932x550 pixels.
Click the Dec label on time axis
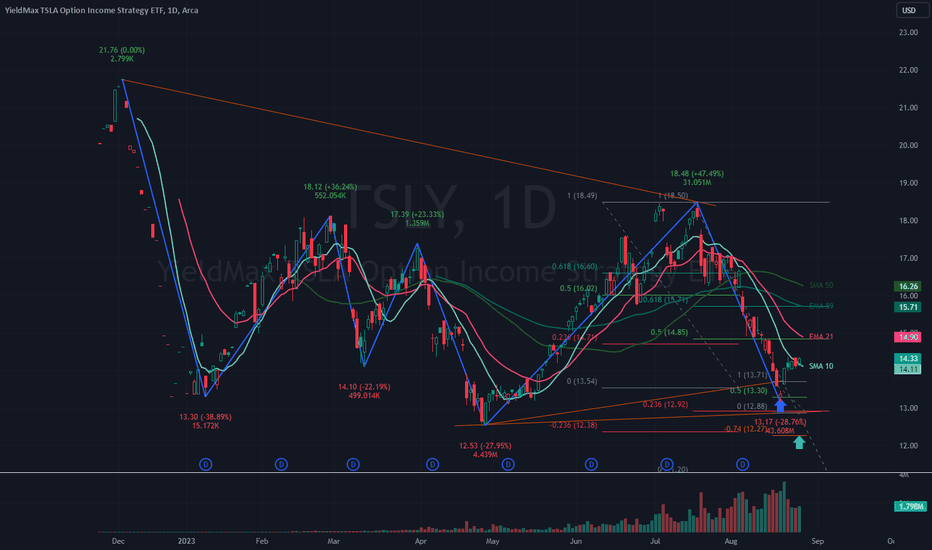pyautogui.click(x=118, y=541)
